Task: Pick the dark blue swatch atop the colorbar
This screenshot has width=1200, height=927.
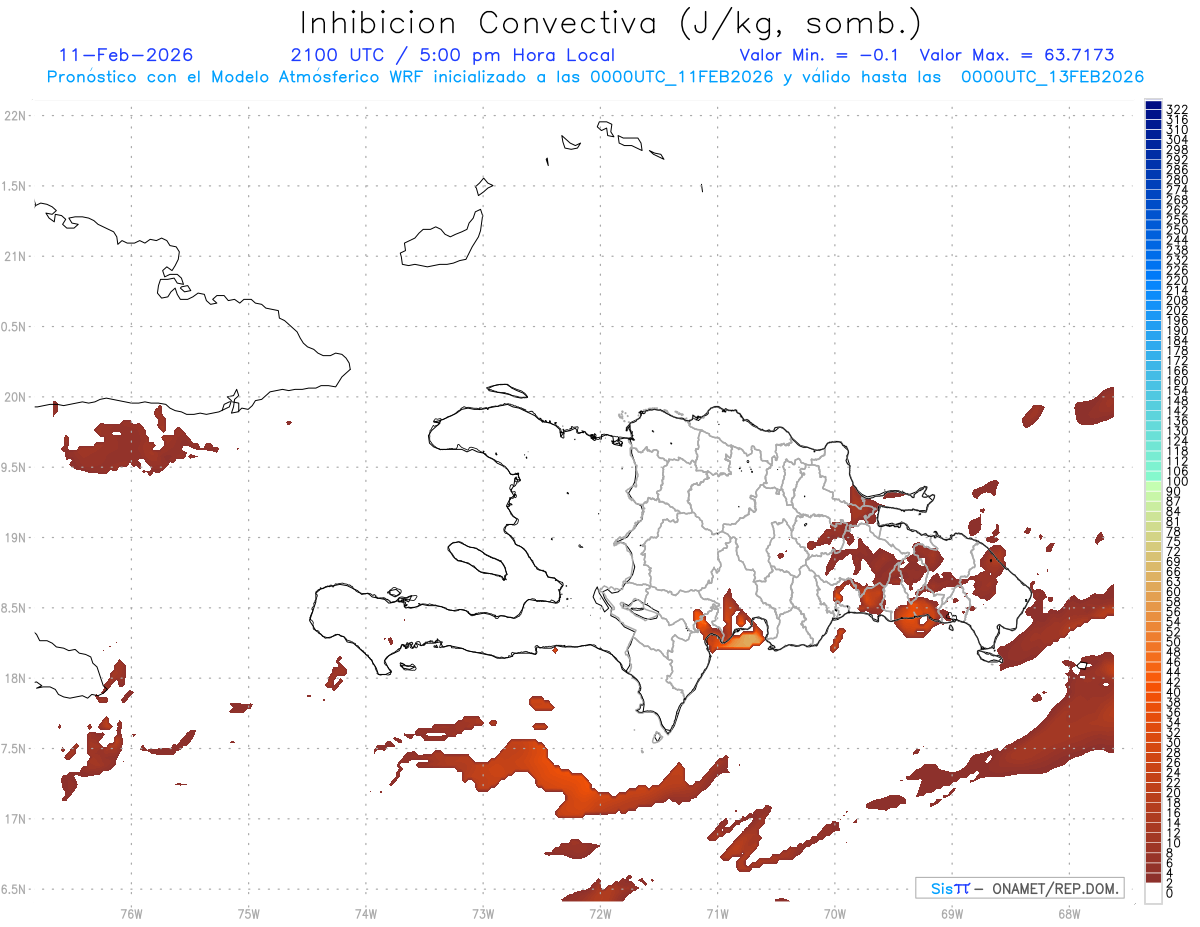Action: pyautogui.click(x=1154, y=105)
